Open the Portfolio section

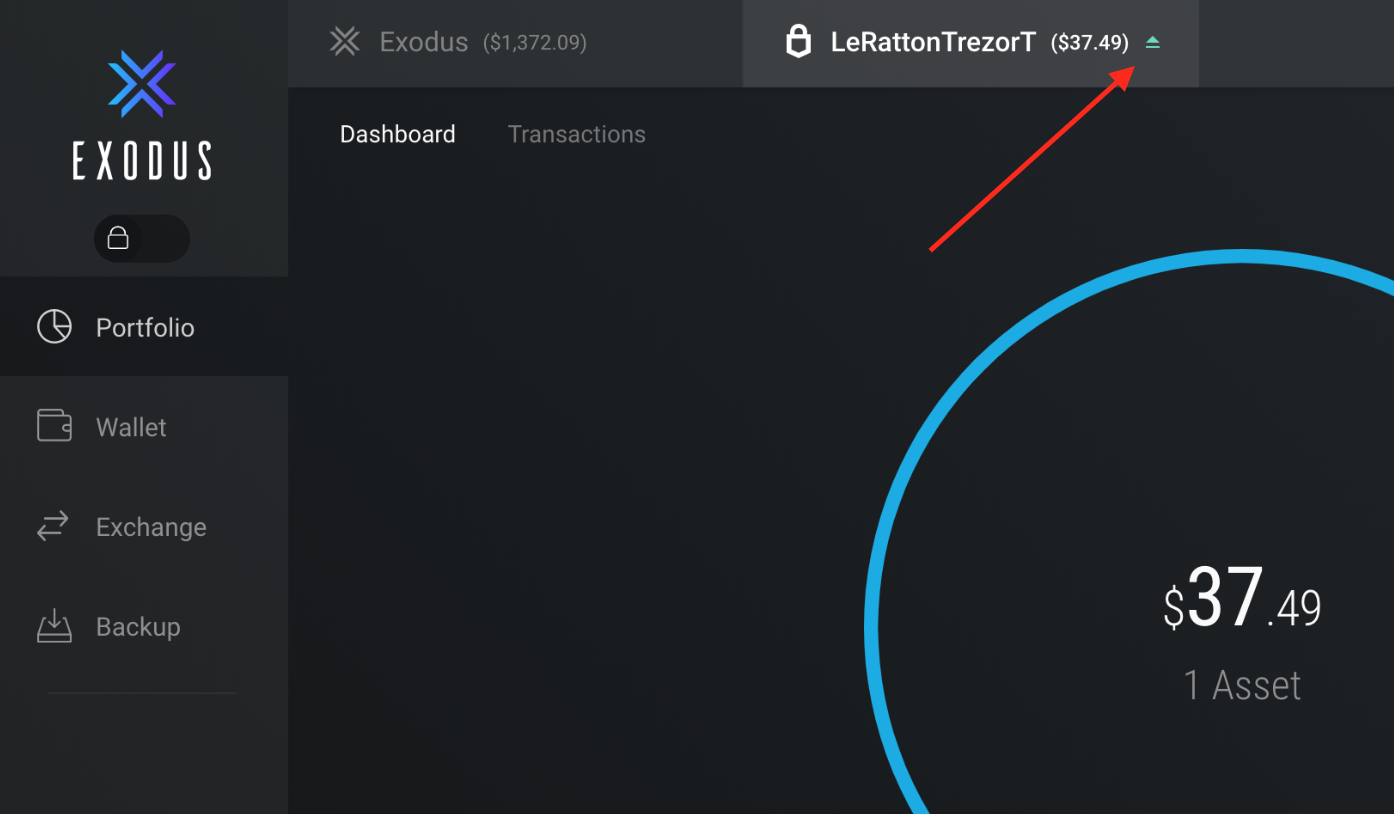pyautogui.click(x=144, y=327)
